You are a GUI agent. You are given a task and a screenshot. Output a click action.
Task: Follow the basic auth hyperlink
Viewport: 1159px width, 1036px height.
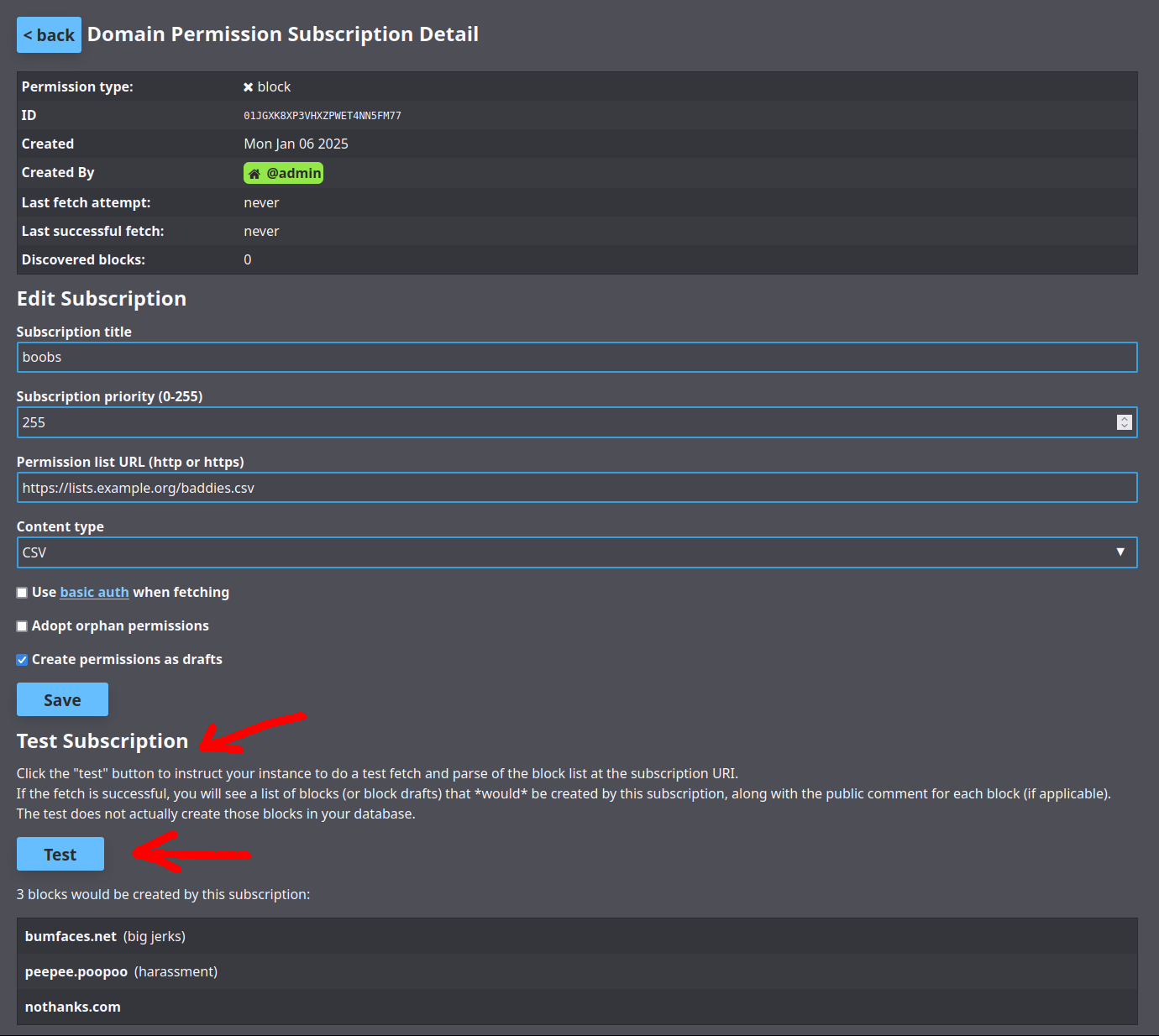pos(94,593)
